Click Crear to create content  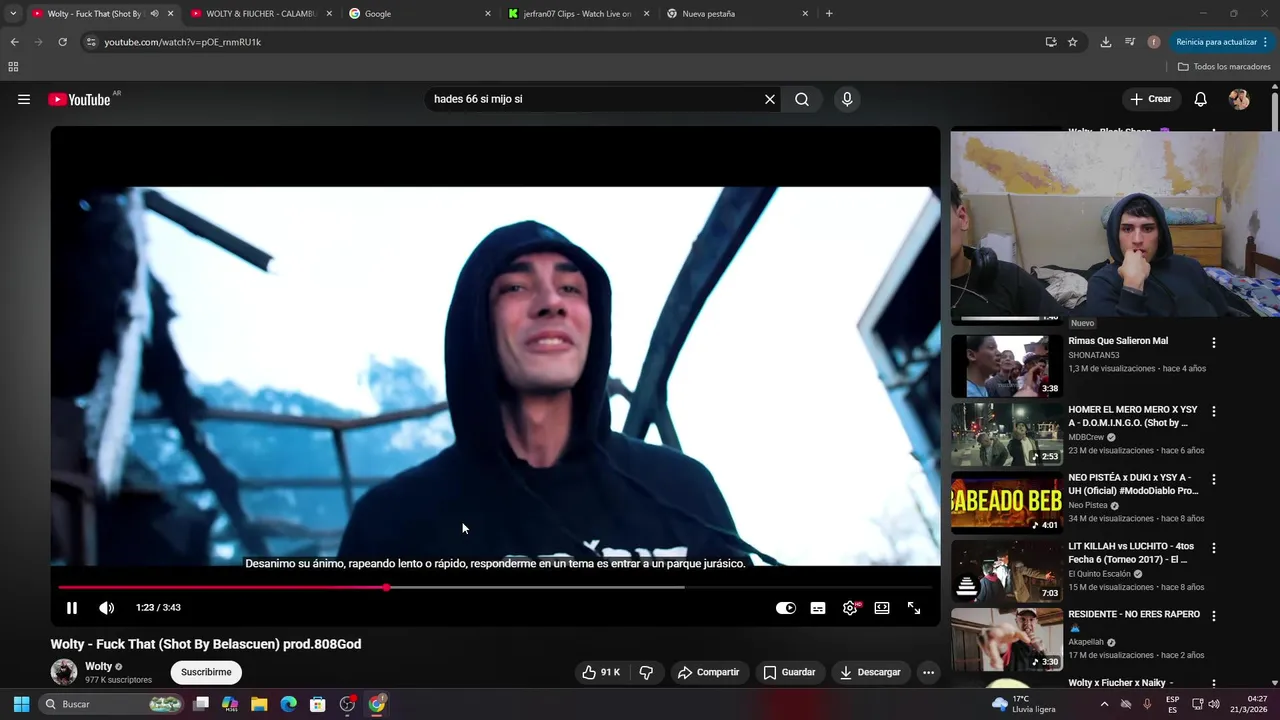coord(1151,99)
